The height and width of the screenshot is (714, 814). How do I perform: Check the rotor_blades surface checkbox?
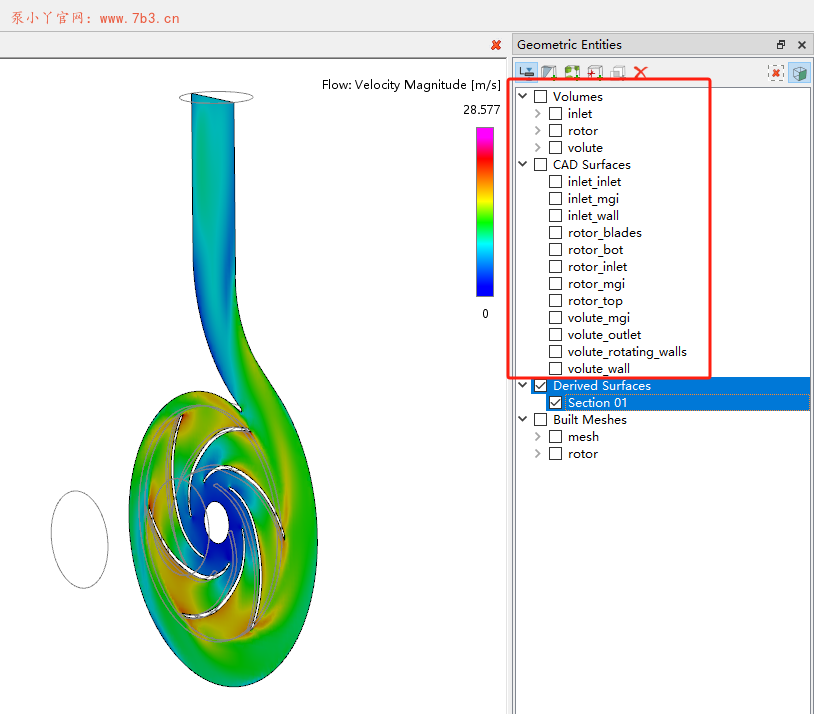point(555,233)
